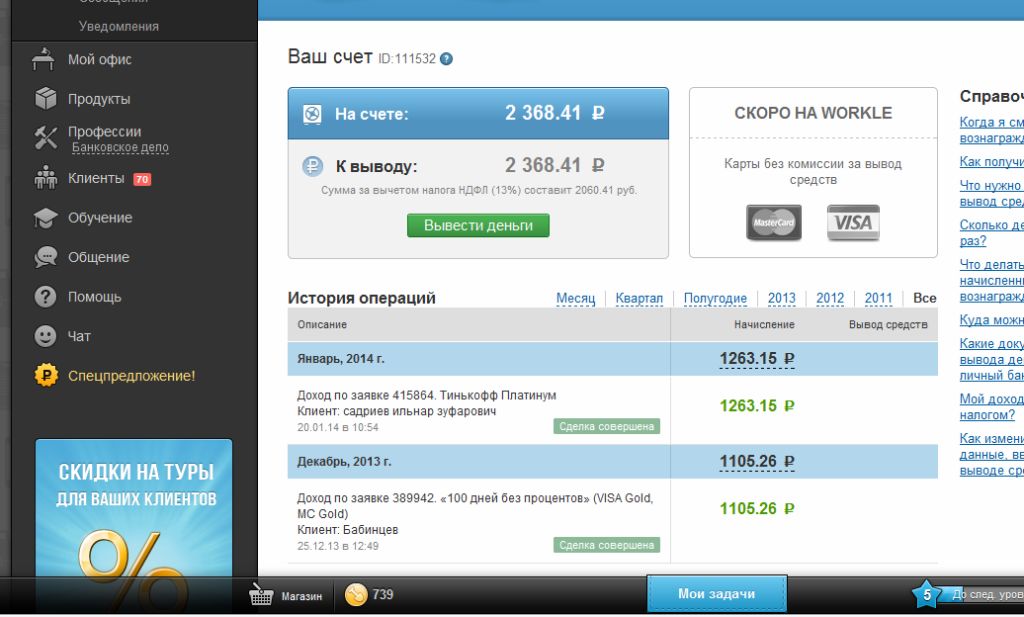Click the Мои задачи button
This screenshot has height=617, width=1024.
pyautogui.click(x=716, y=593)
